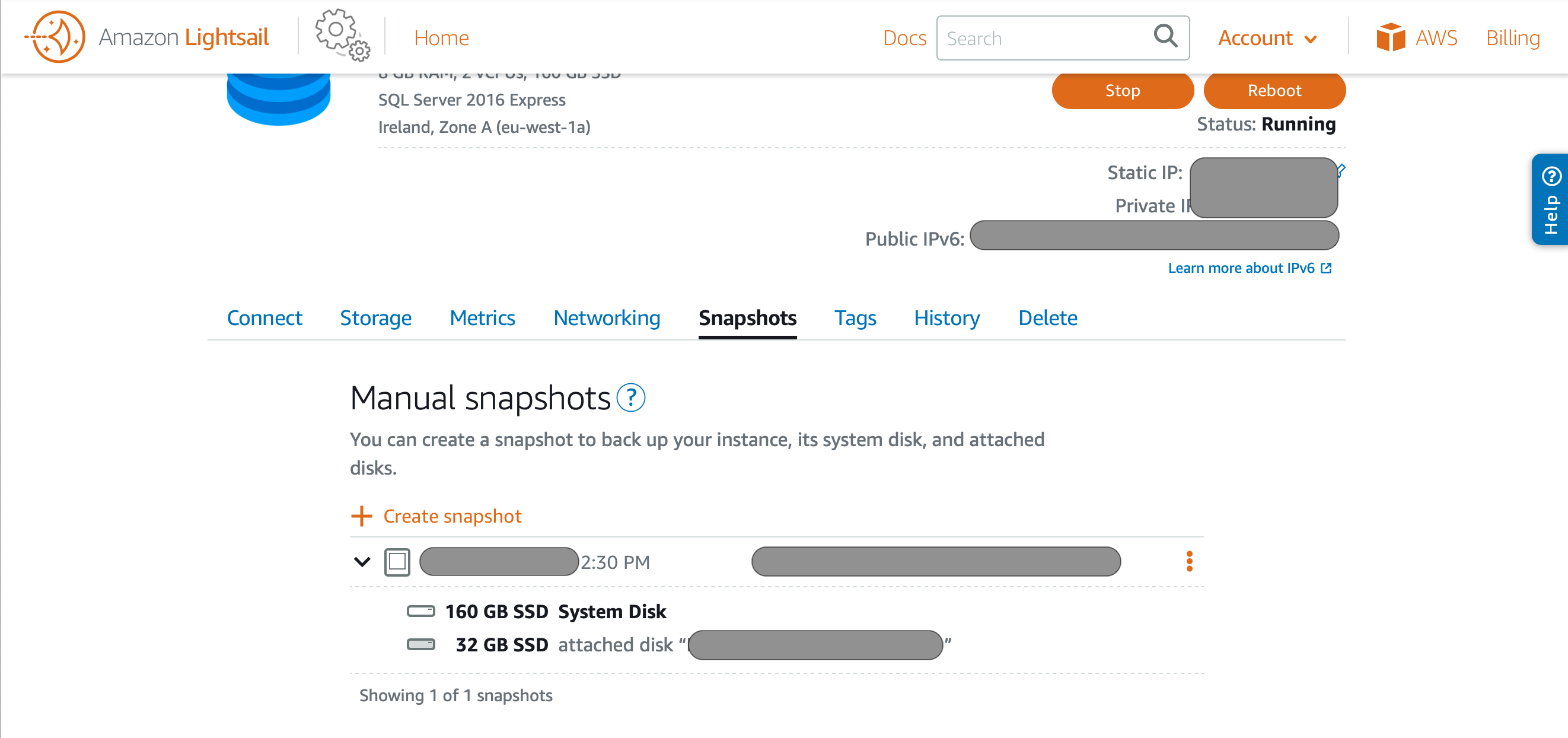The height and width of the screenshot is (738, 1568).
Task: Open the AWS console link text
Action: pos(1436,38)
